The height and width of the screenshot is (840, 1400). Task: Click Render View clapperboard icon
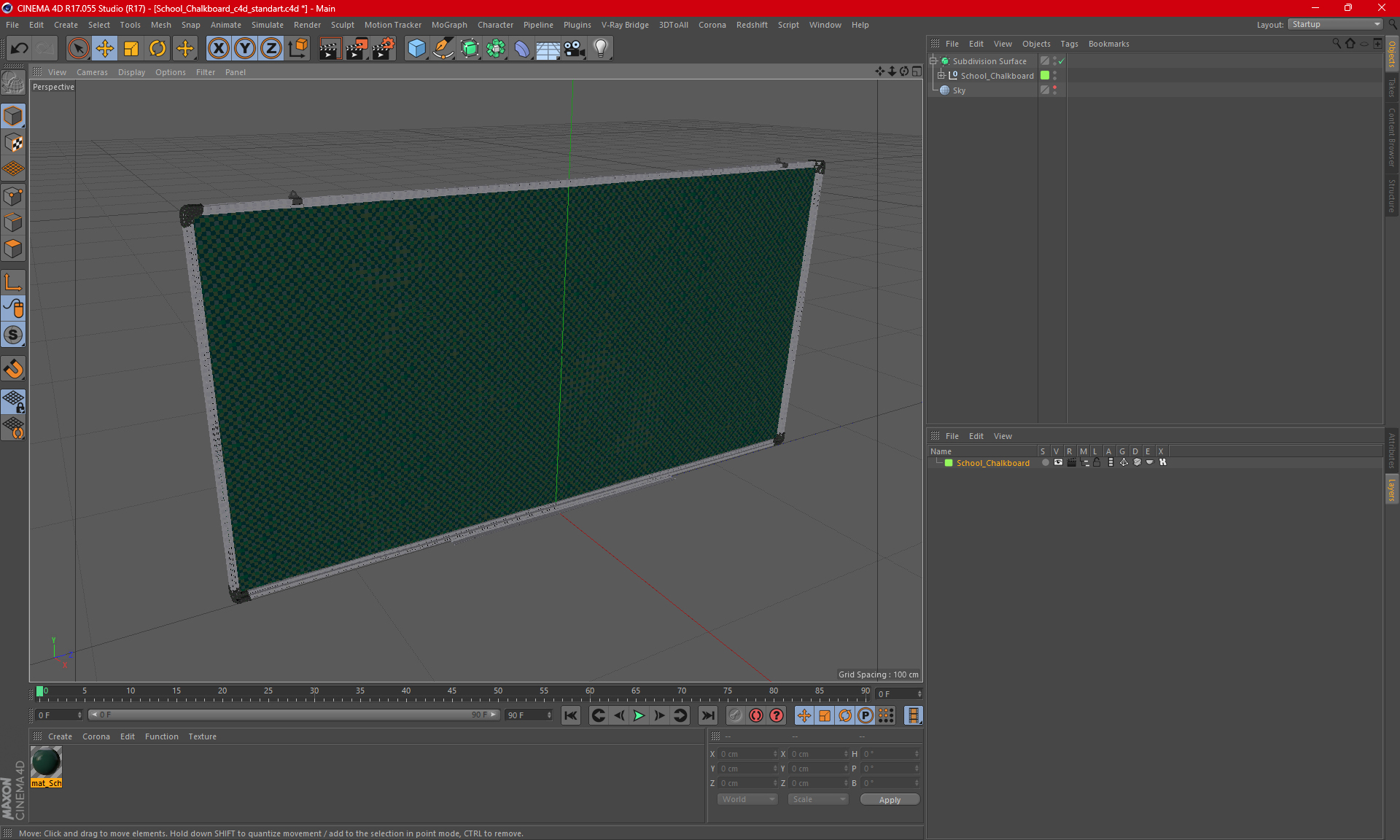pyautogui.click(x=330, y=48)
